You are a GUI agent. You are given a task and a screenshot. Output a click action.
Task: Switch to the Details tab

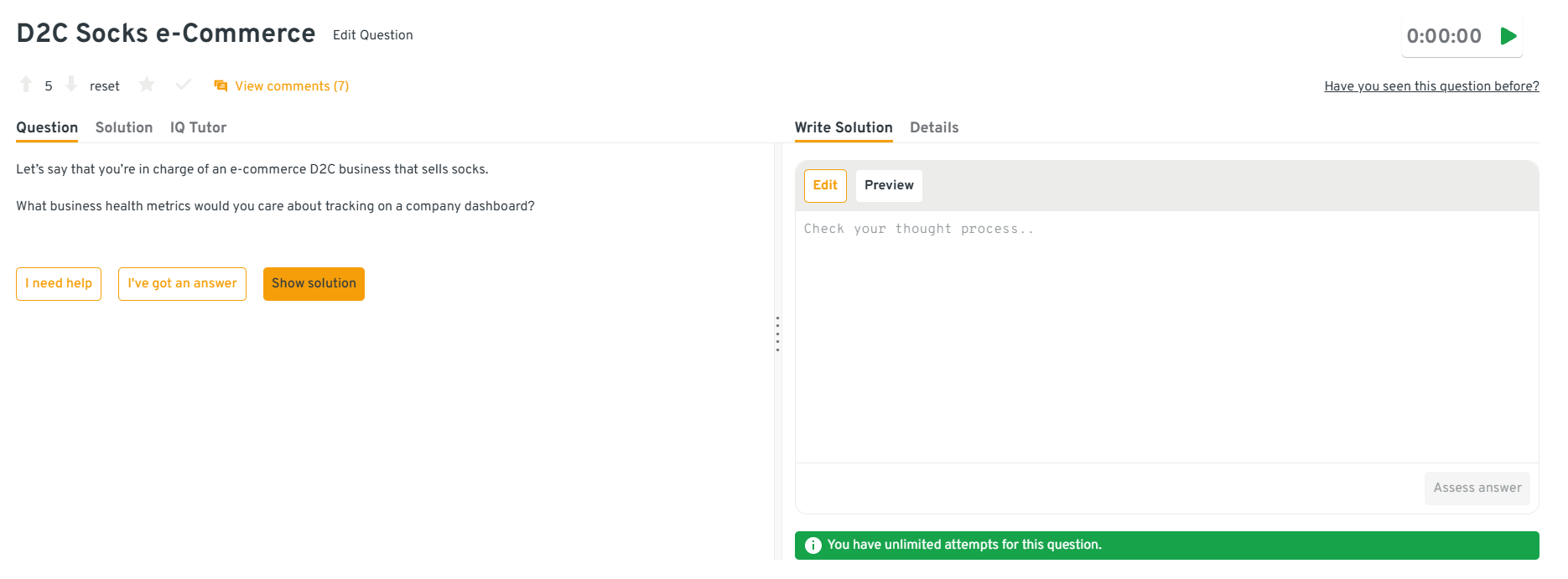933,127
